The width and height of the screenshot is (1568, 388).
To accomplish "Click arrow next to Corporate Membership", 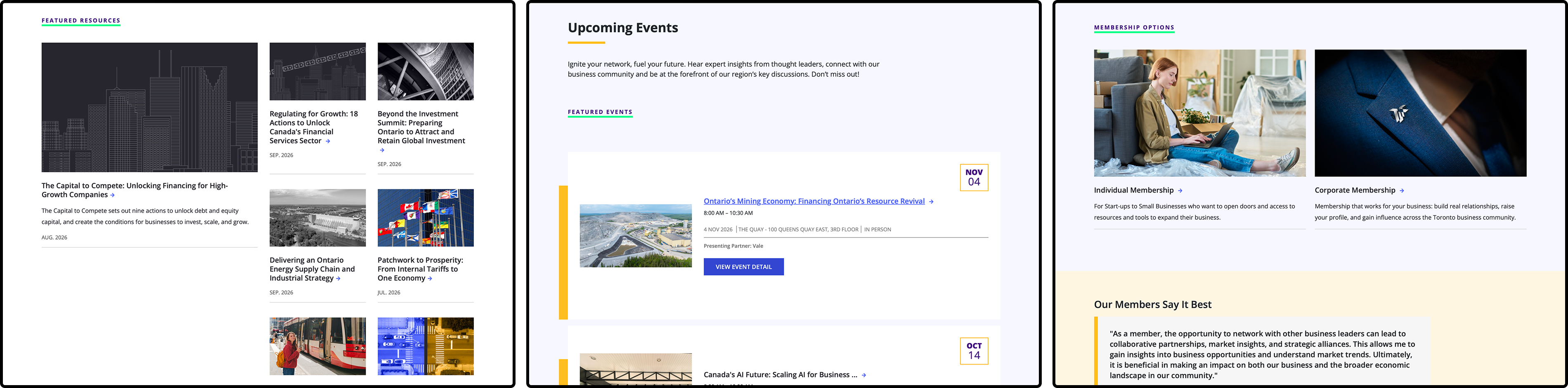I will 1402,190.
